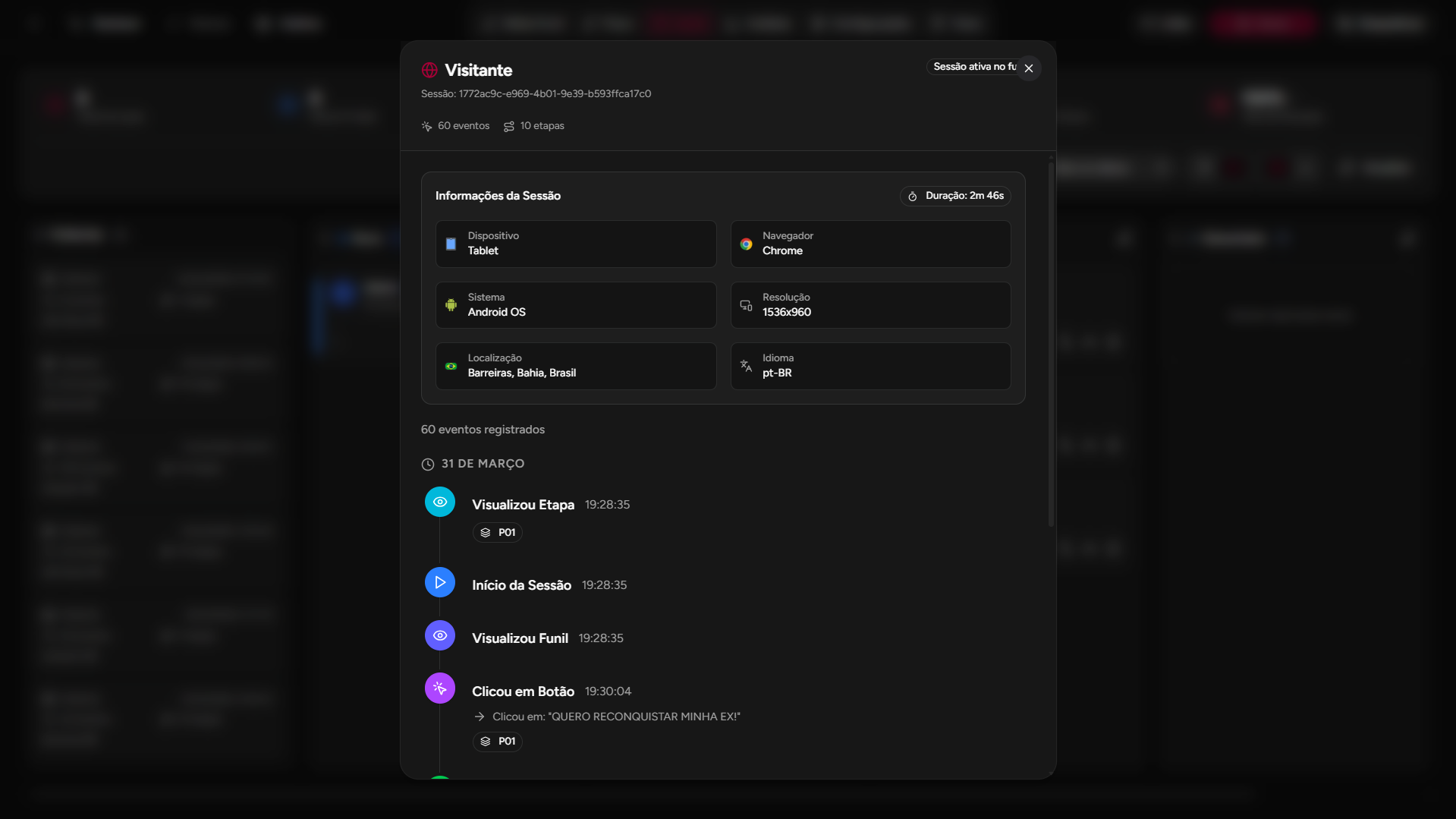Click the 'Sessão ativa' status badge
Screen dimensions: 1456x819
(972, 67)
